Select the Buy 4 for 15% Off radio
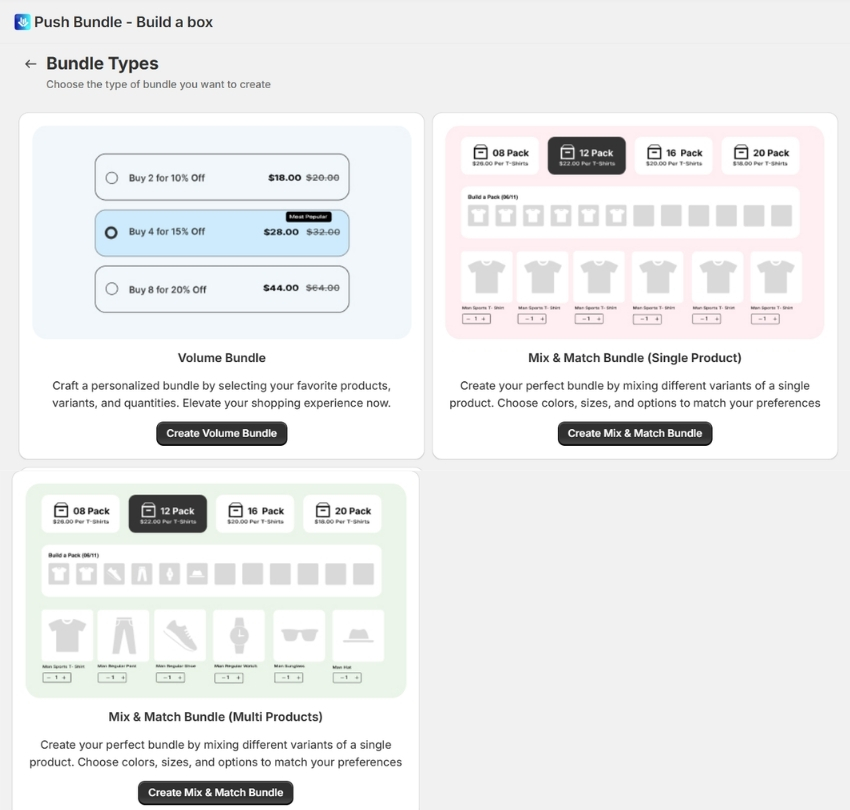This screenshot has height=810, width=850. 111,233
